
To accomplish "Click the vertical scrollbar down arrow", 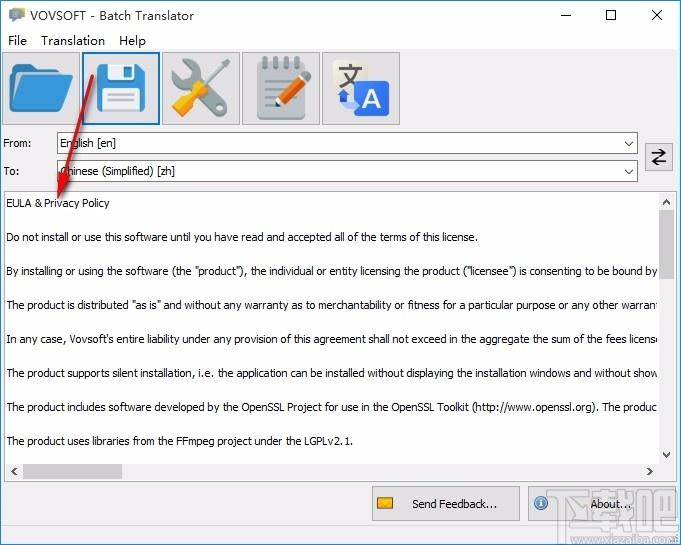I will [666, 455].
